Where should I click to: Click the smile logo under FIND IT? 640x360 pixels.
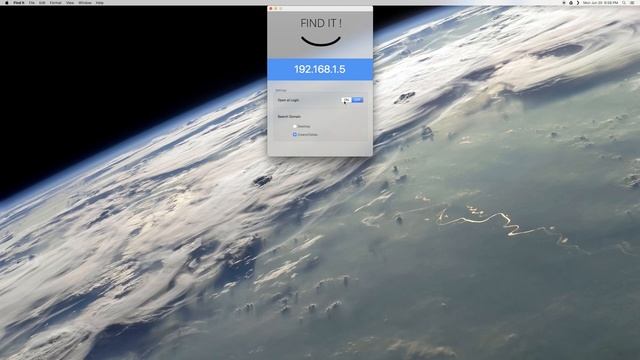click(x=321, y=41)
